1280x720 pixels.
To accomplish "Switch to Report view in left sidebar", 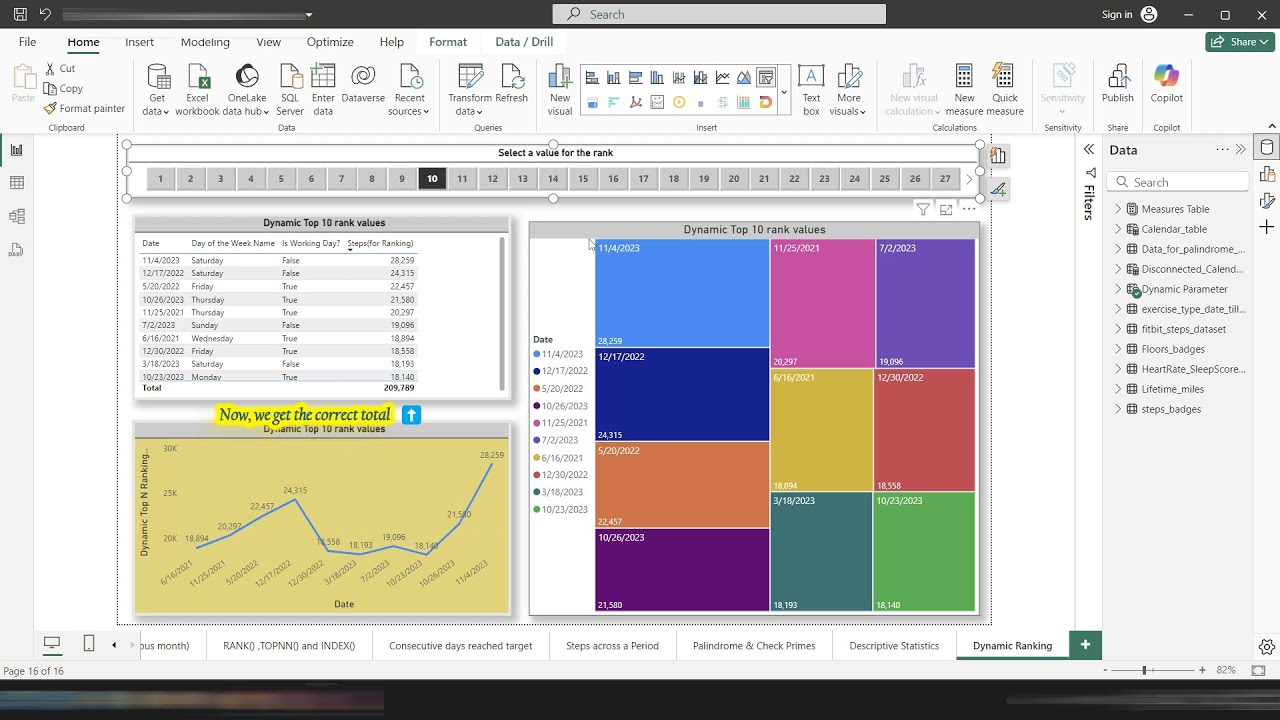I will click(x=16, y=150).
